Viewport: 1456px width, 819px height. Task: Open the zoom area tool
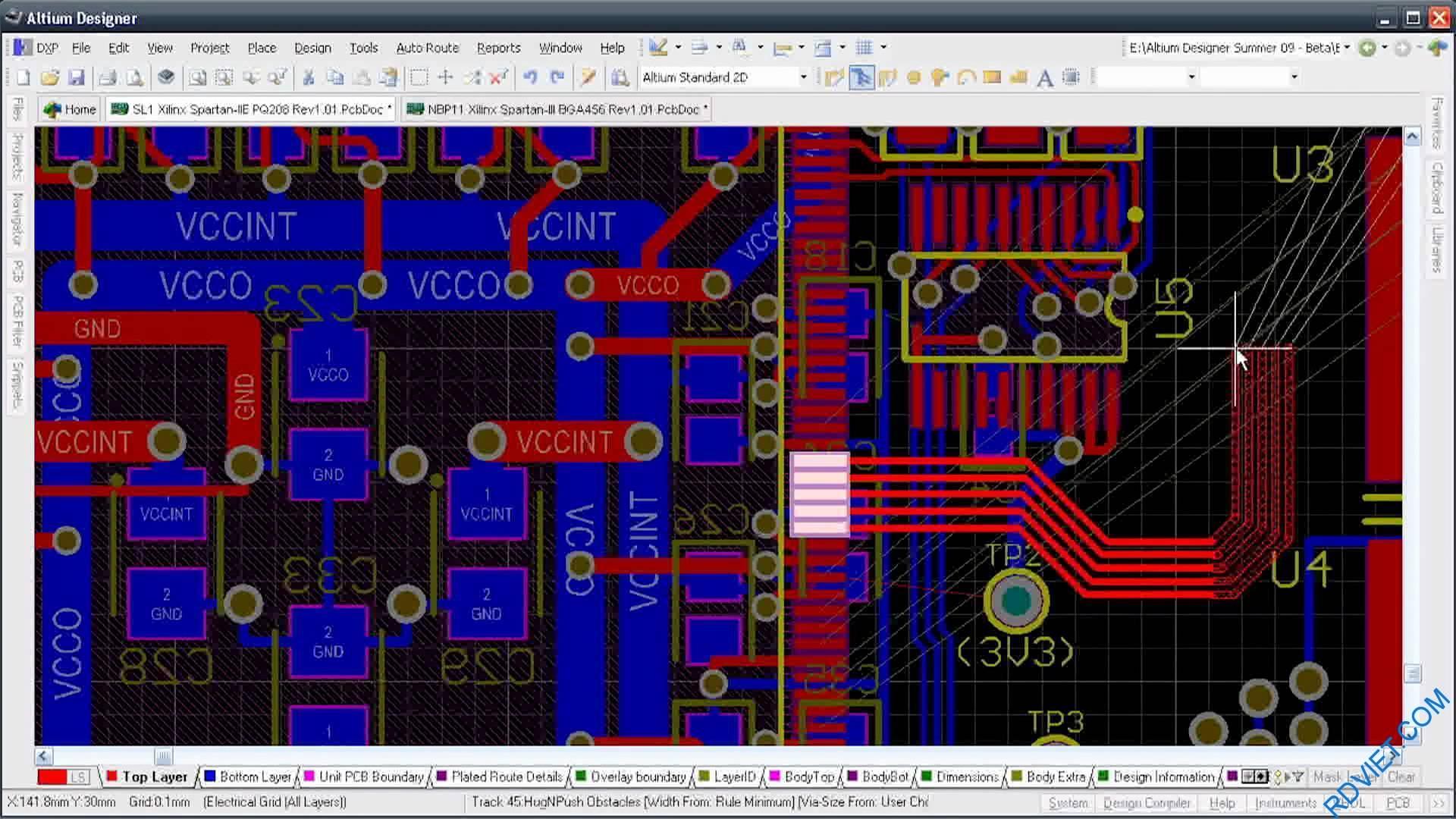click(x=222, y=77)
